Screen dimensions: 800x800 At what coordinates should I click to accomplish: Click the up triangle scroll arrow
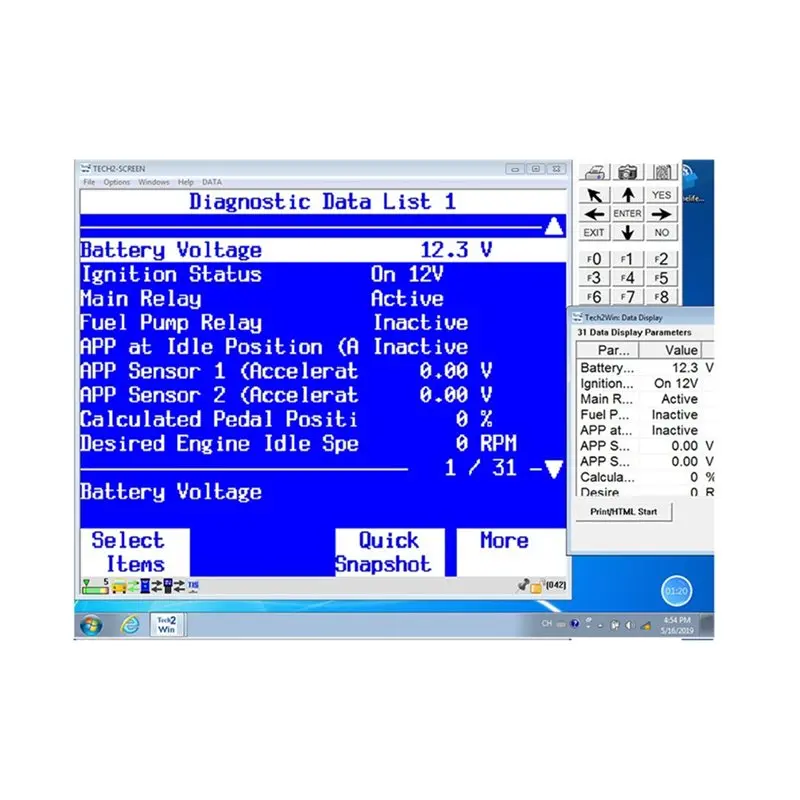pos(553,226)
